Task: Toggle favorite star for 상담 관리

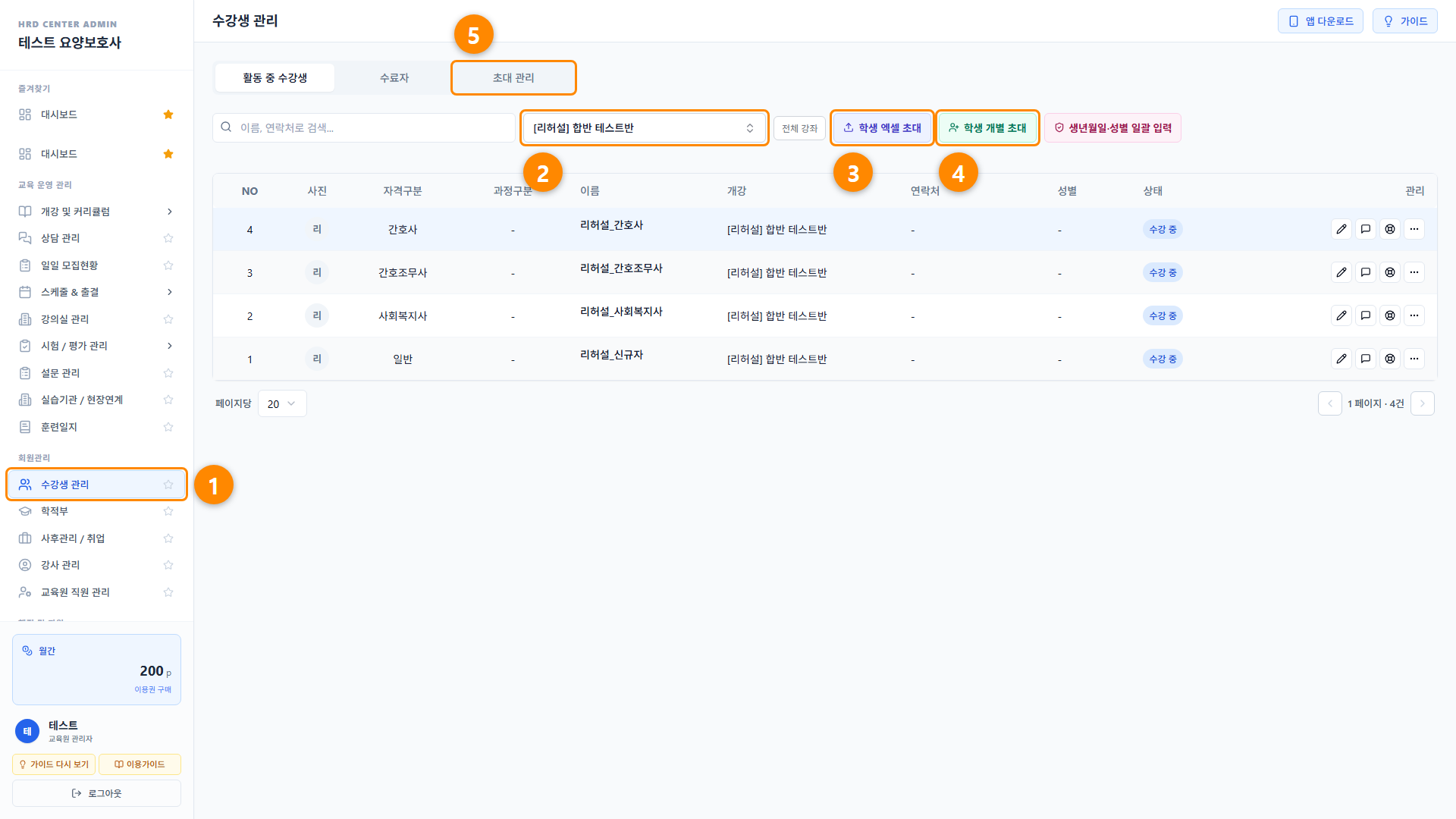Action: 168,238
